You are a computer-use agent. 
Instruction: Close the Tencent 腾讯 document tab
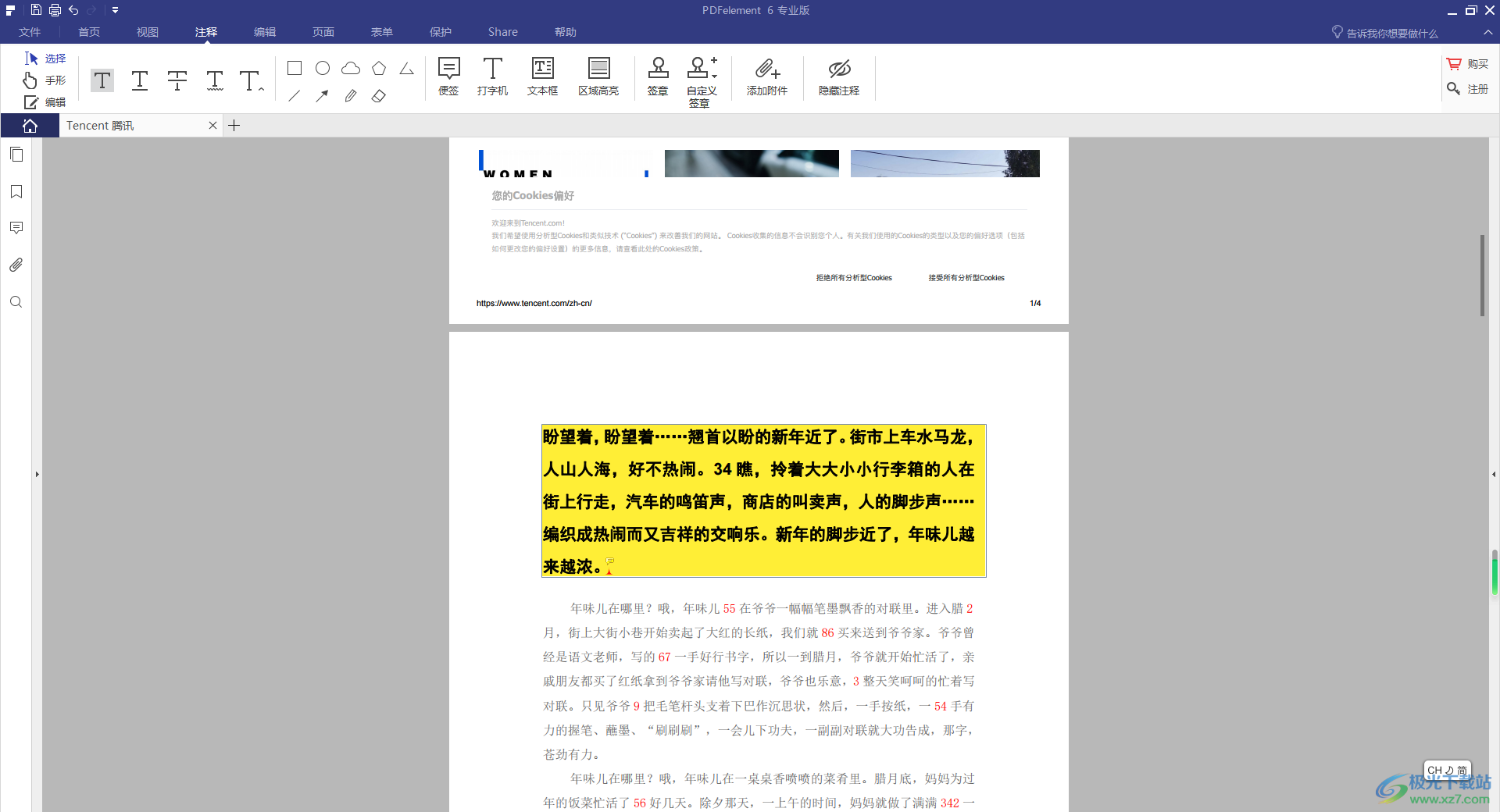pyautogui.click(x=212, y=126)
